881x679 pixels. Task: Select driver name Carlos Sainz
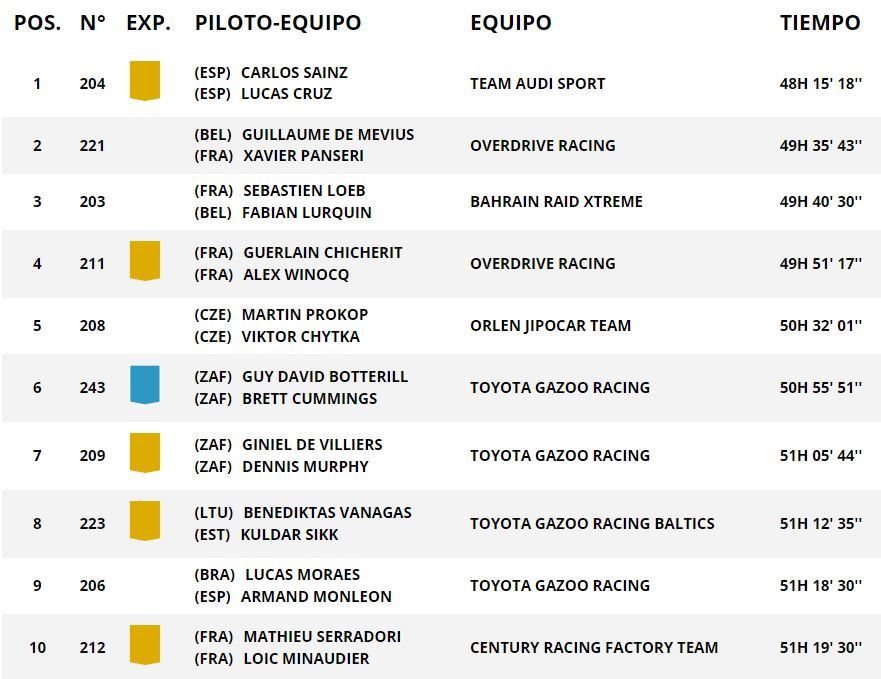tap(294, 72)
